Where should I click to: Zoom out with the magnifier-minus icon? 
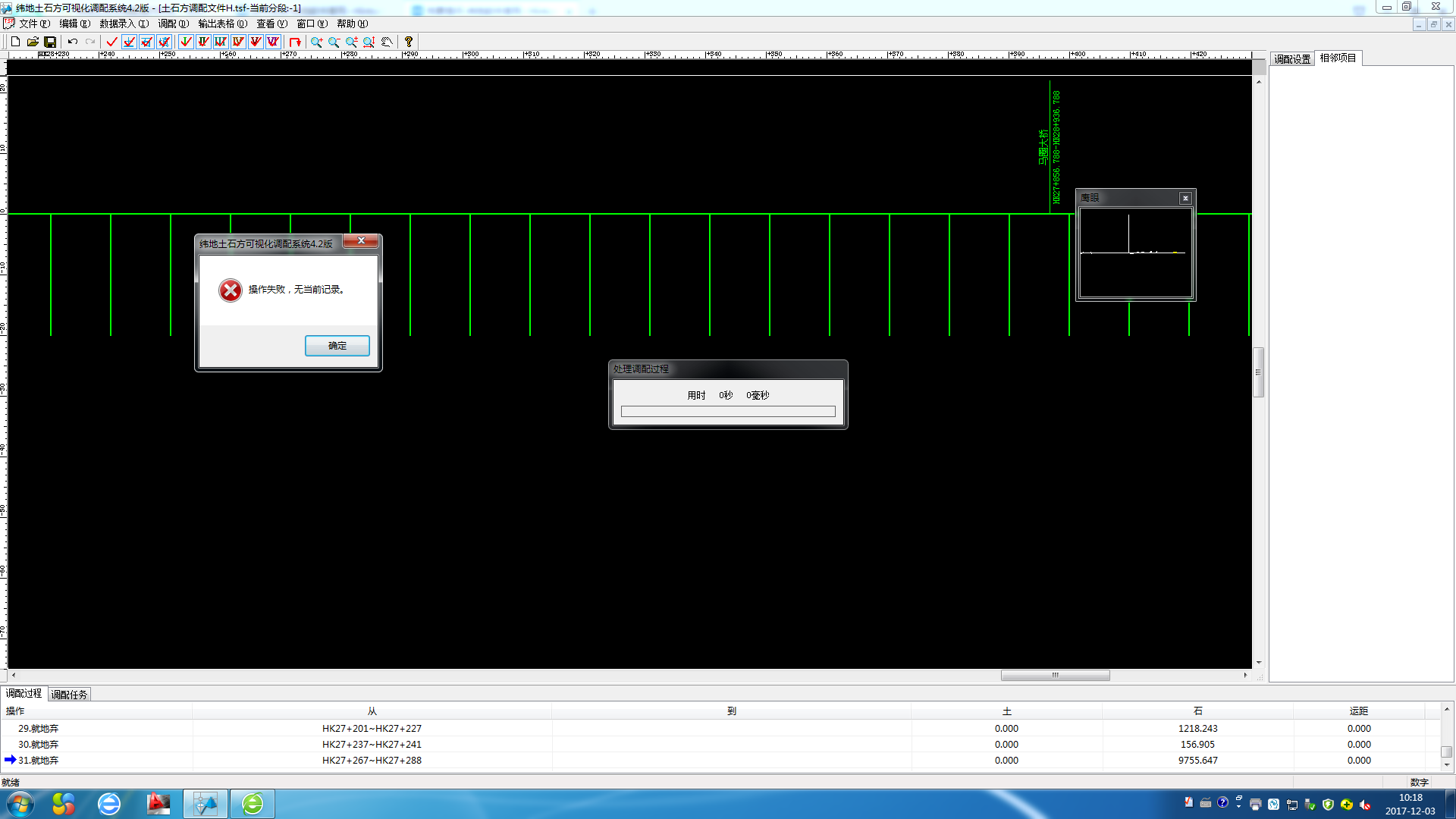(334, 42)
